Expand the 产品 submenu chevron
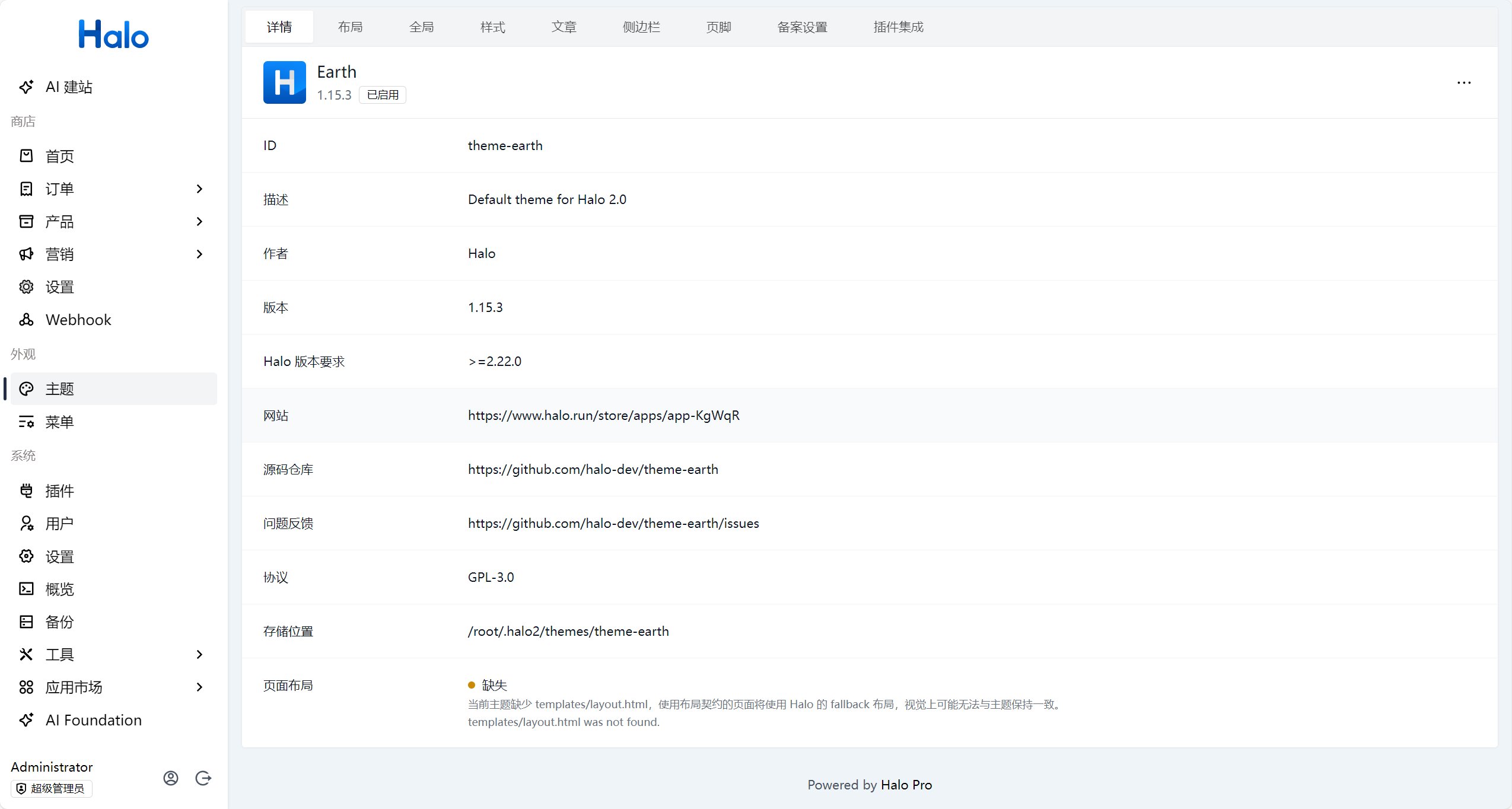Screen dimensions: 1512x809 point(199,221)
